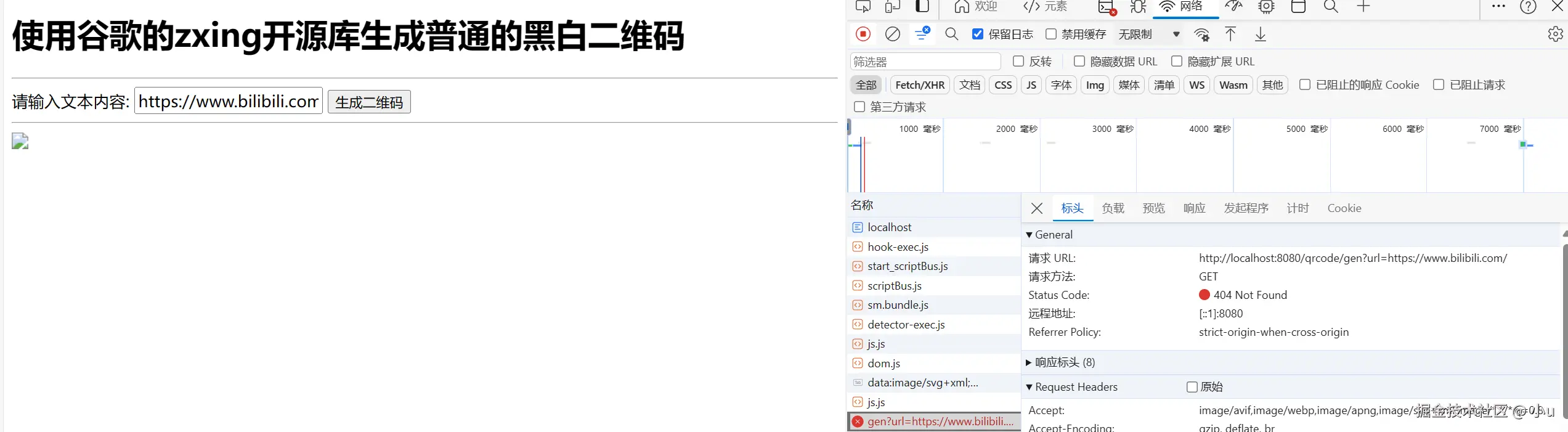Viewport: 1568px width, 432px height.
Task: Open Network settings gear icon
Action: click(1556, 34)
